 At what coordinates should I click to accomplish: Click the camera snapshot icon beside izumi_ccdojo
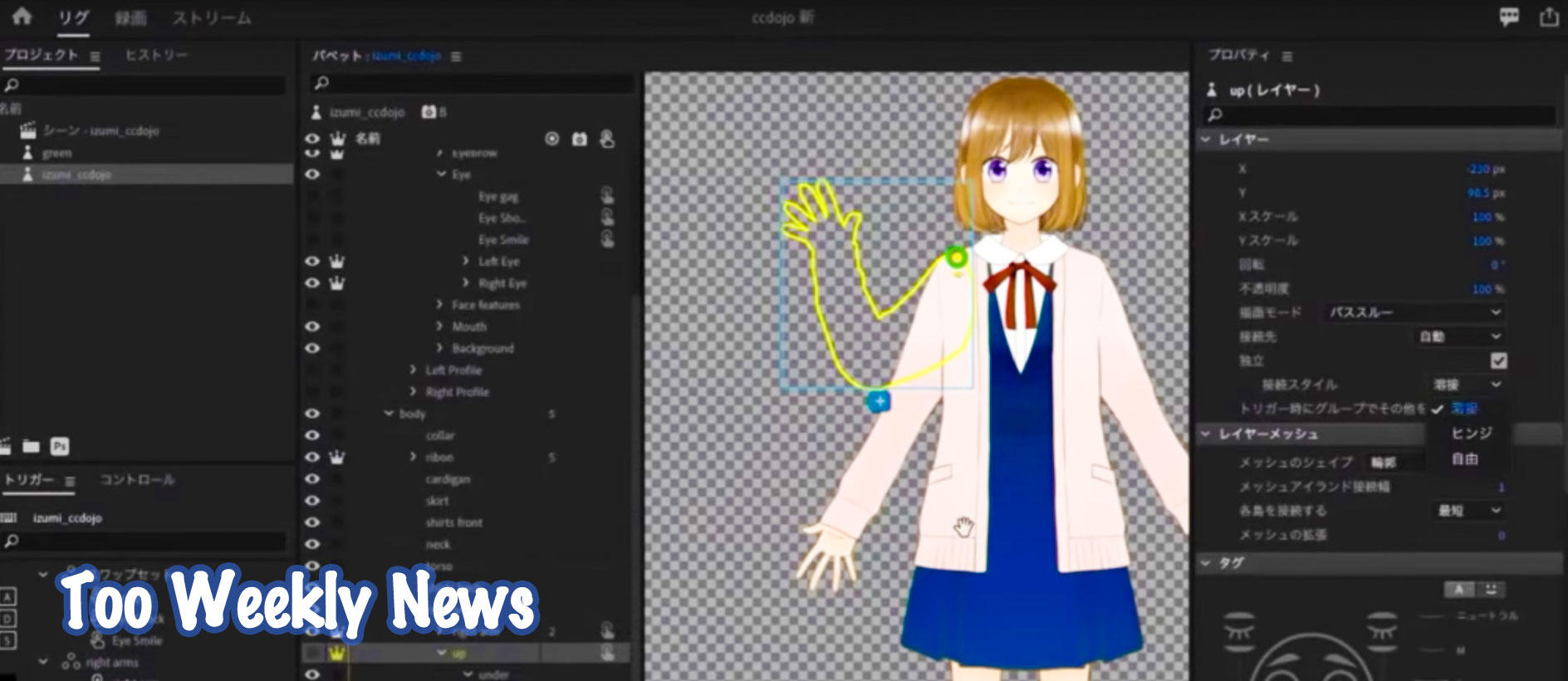[x=429, y=111]
